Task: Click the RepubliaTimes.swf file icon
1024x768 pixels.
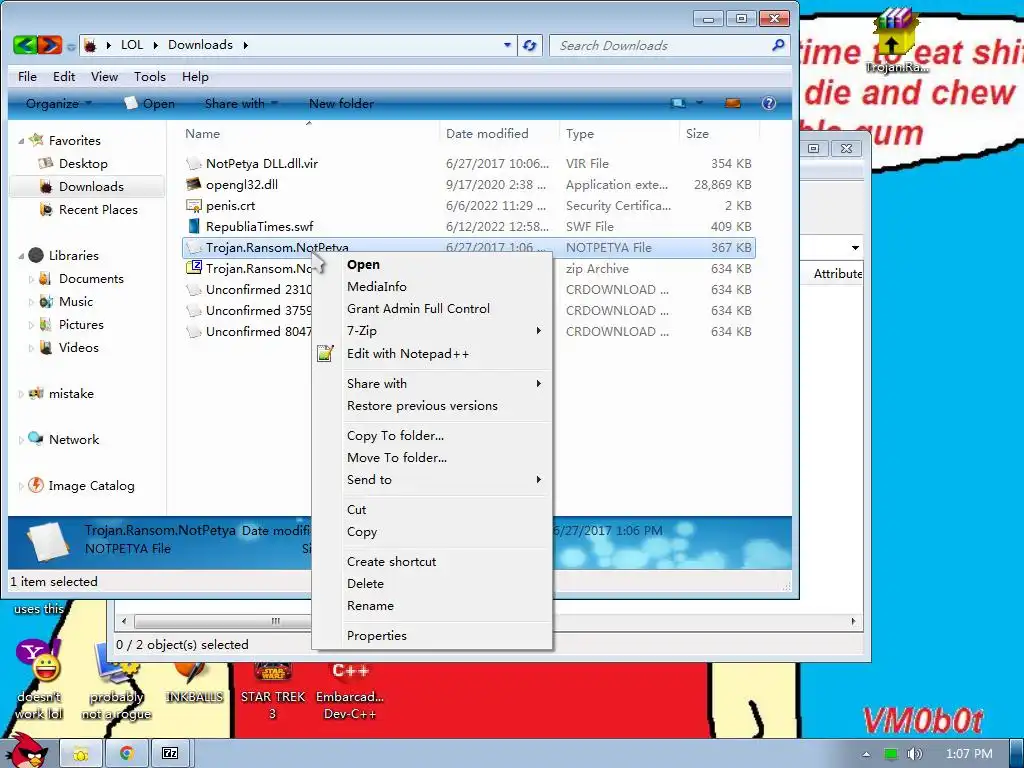Action: pos(193,227)
